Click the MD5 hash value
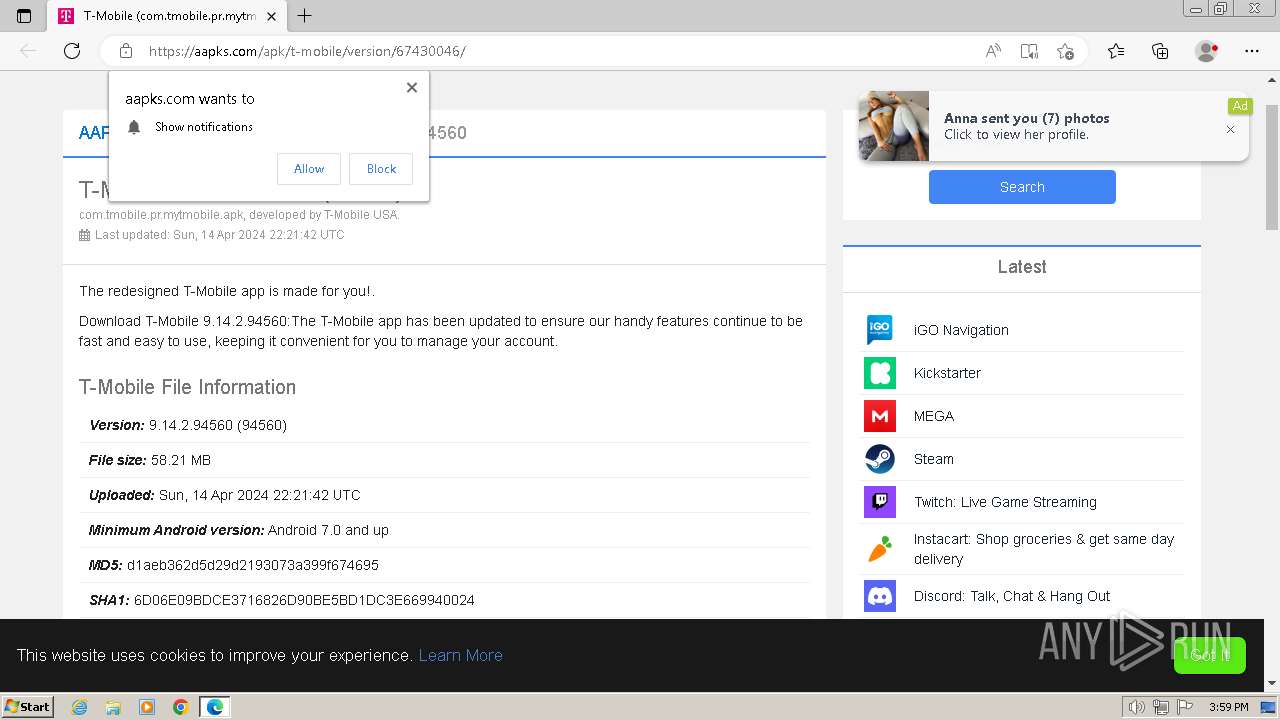 coord(252,565)
